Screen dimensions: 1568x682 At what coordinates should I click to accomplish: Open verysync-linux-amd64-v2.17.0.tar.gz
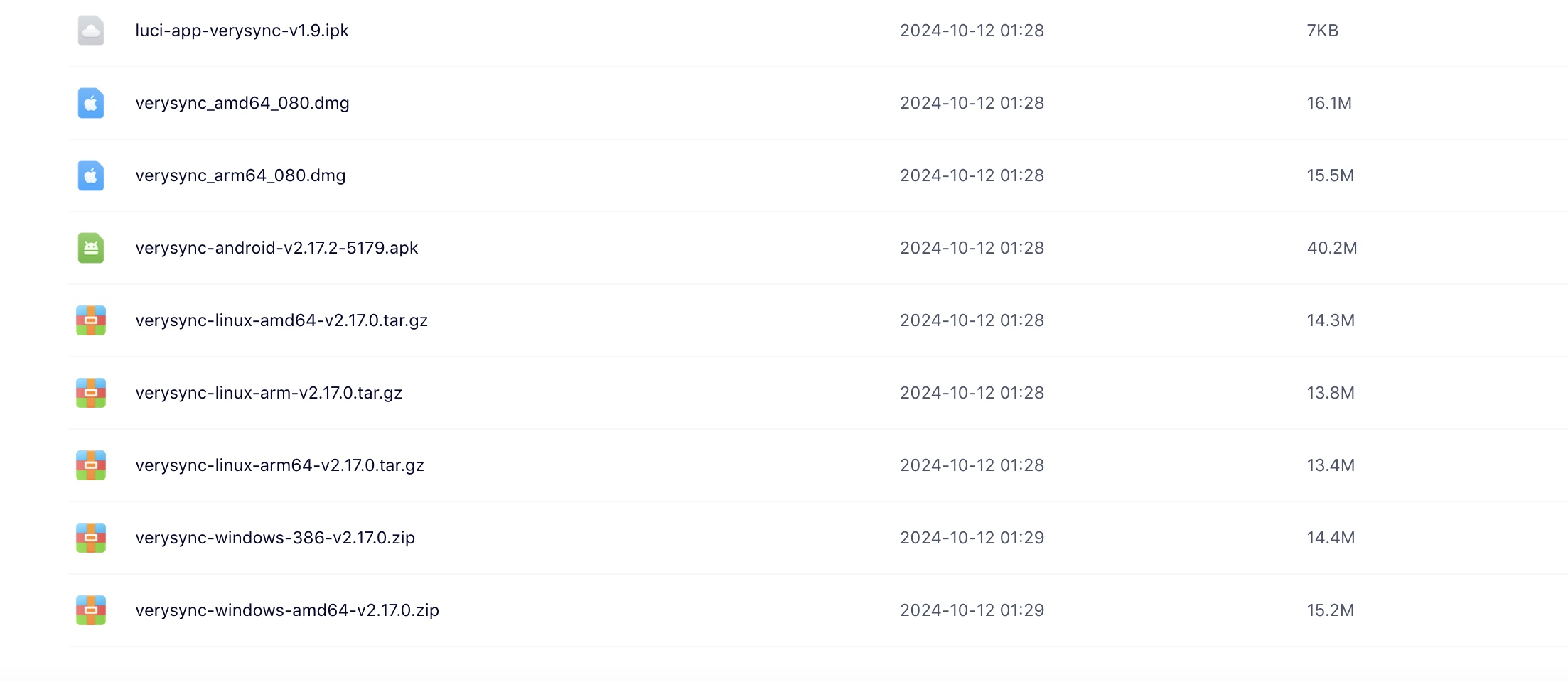(281, 320)
